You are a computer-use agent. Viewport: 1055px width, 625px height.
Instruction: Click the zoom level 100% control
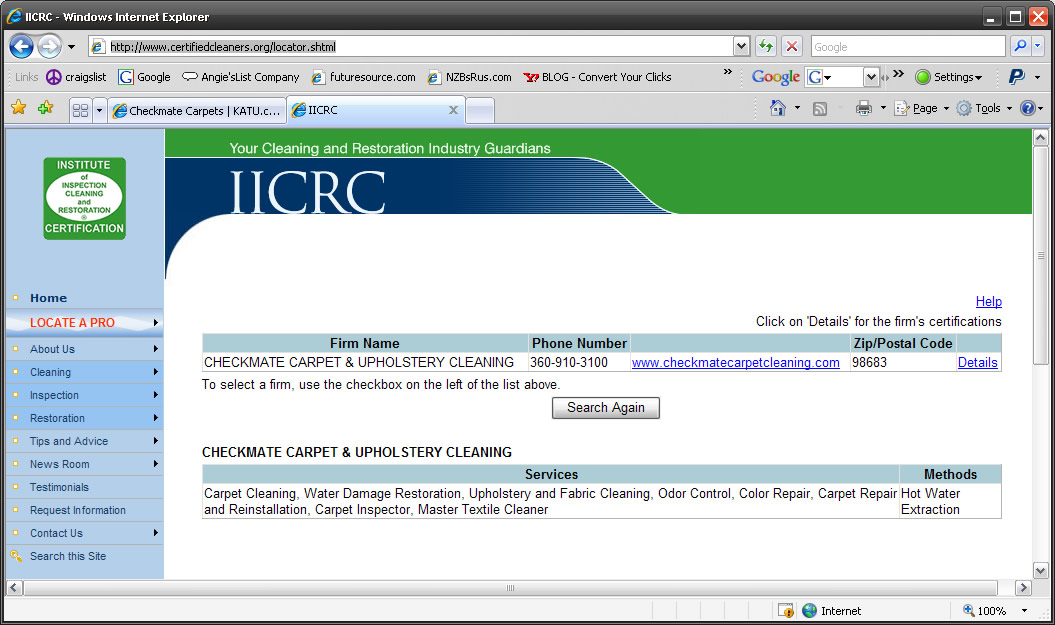(990, 610)
